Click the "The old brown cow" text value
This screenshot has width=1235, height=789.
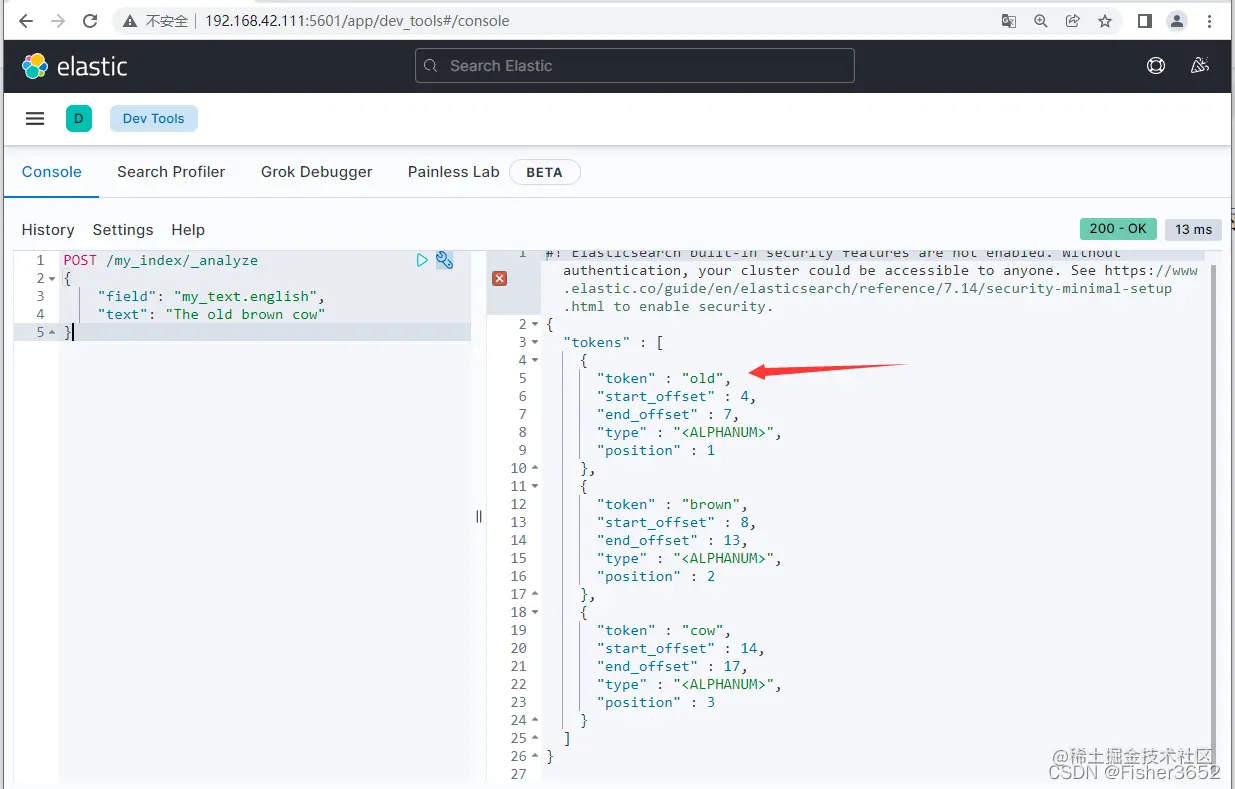coord(245,314)
